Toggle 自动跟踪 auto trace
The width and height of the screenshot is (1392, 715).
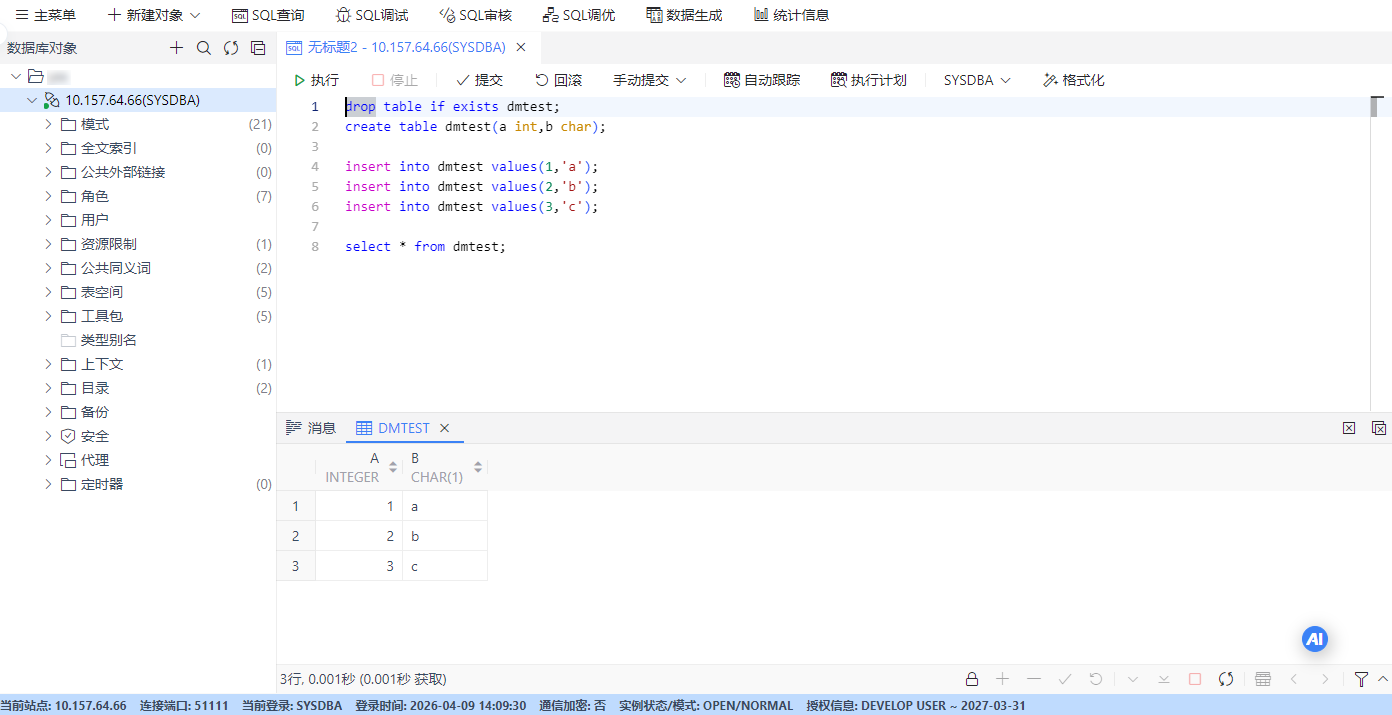coord(762,80)
